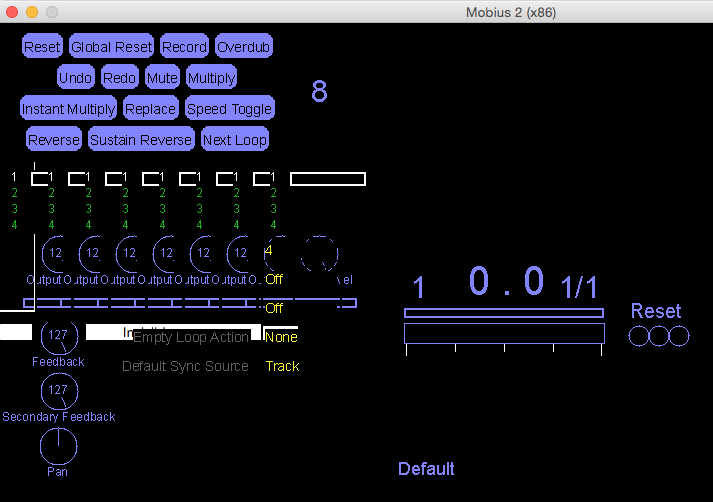The width and height of the screenshot is (713, 502).
Task: Click the Default preset name
Action: [x=426, y=469]
